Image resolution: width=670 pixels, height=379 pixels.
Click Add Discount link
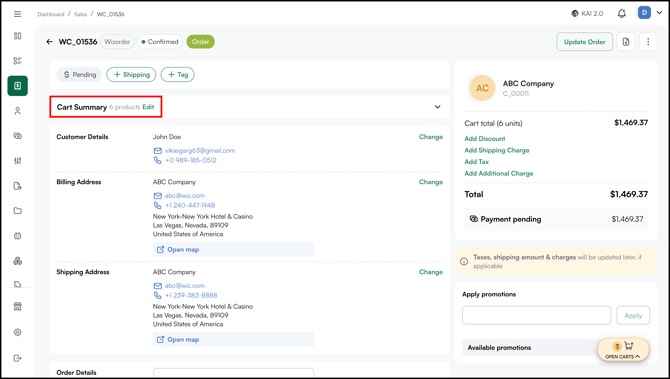[485, 138]
